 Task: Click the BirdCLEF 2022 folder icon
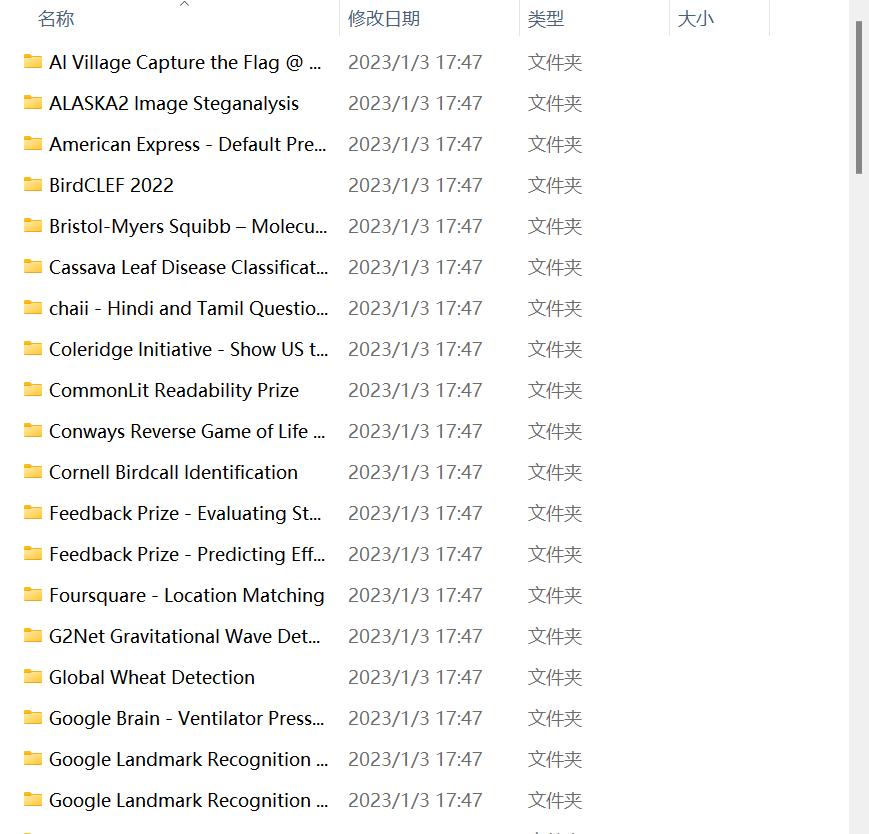click(33, 184)
